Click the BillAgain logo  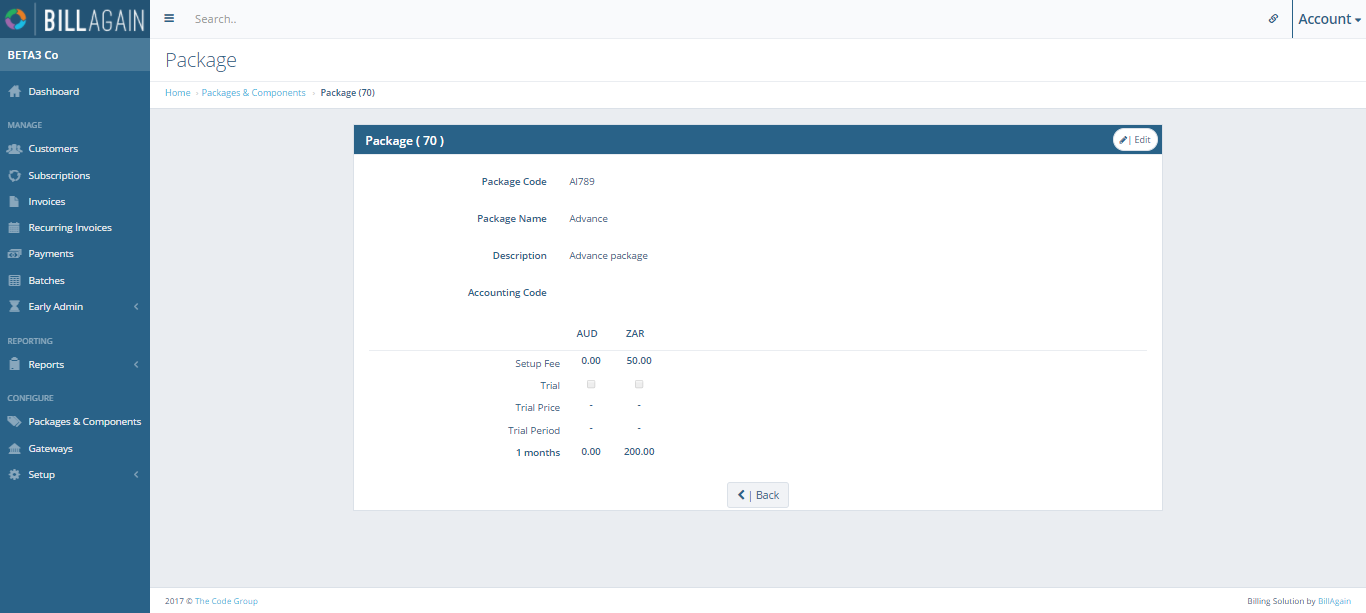pos(75,19)
